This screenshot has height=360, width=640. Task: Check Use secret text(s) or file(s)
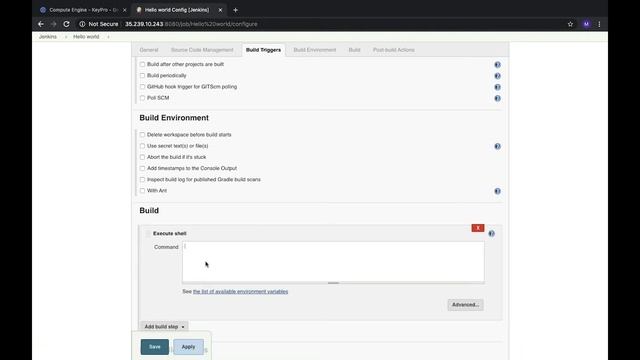click(x=142, y=146)
